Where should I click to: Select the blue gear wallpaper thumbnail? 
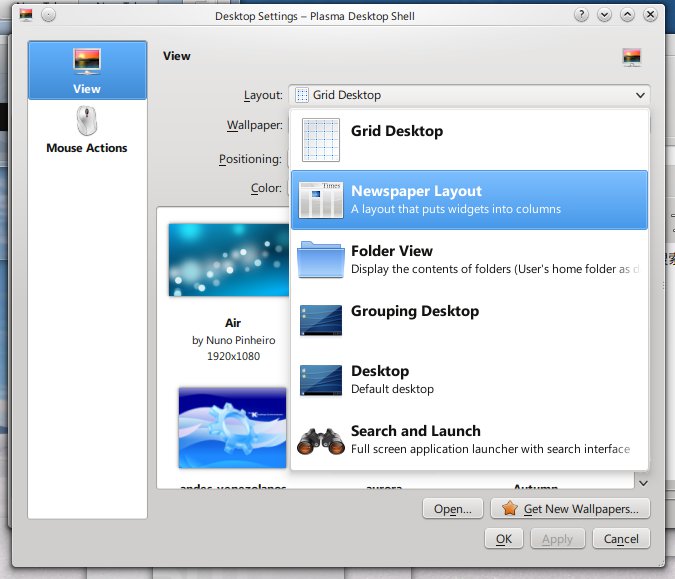tap(232, 427)
